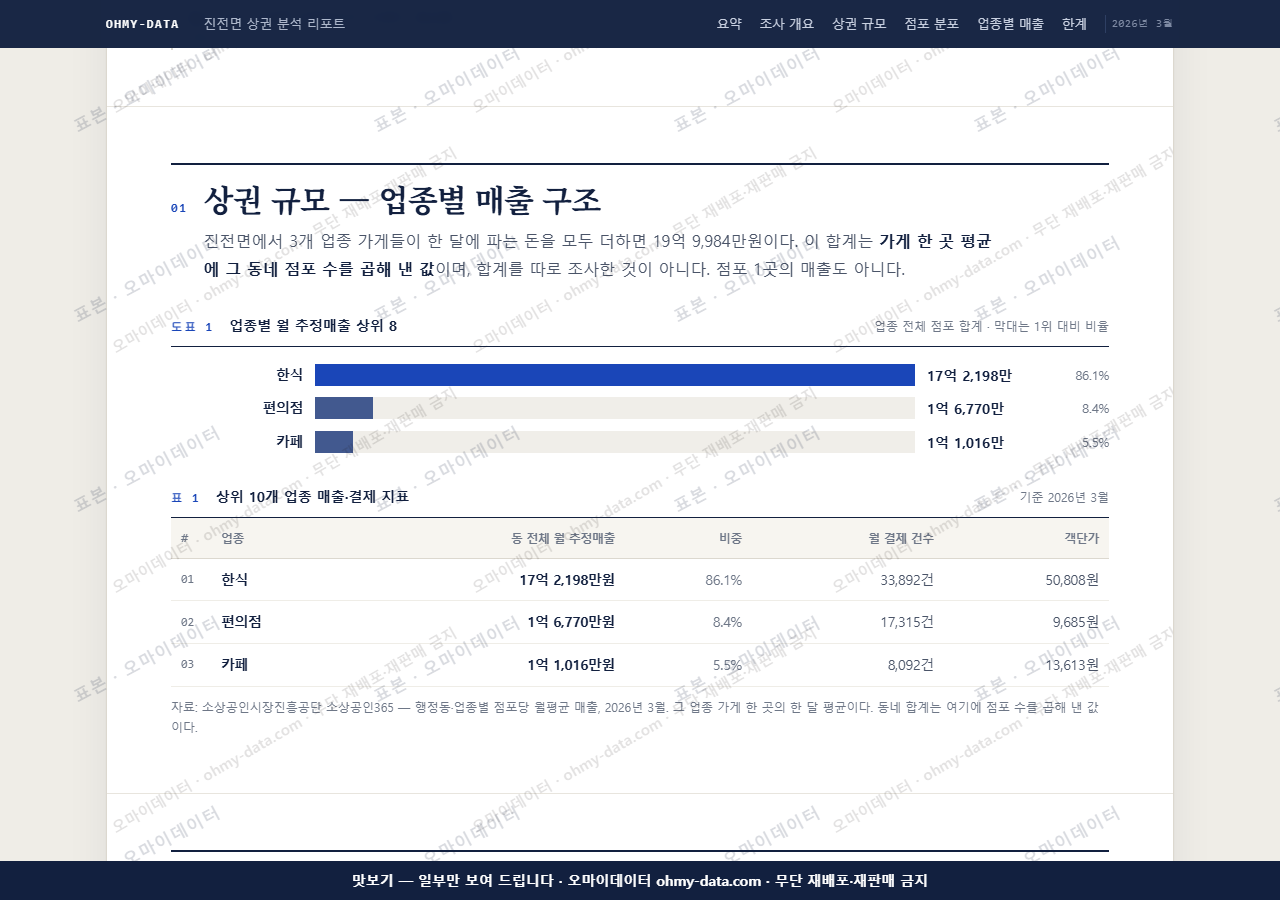Click the 카페 cell in table row 03
The width and height of the screenshot is (1280, 900).
click(x=234, y=664)
